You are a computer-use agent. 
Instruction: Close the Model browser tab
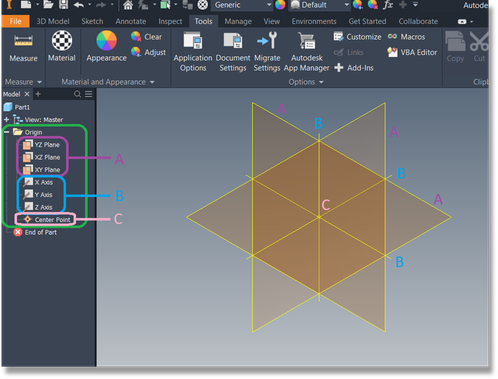(27, 94)
